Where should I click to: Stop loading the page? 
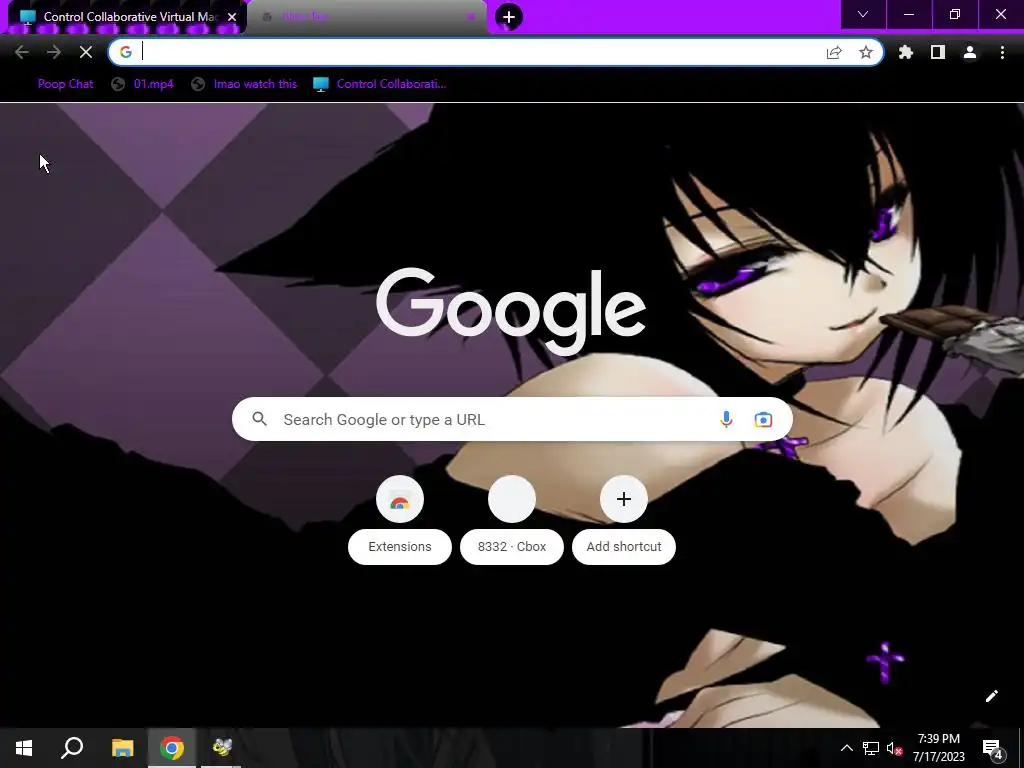(x=86, y=52)
